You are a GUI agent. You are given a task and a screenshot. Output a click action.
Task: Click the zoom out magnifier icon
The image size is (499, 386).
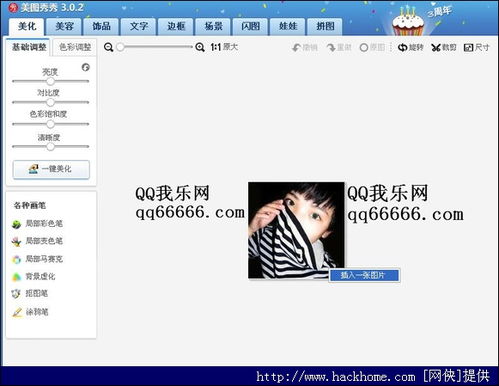coord(109,47)
